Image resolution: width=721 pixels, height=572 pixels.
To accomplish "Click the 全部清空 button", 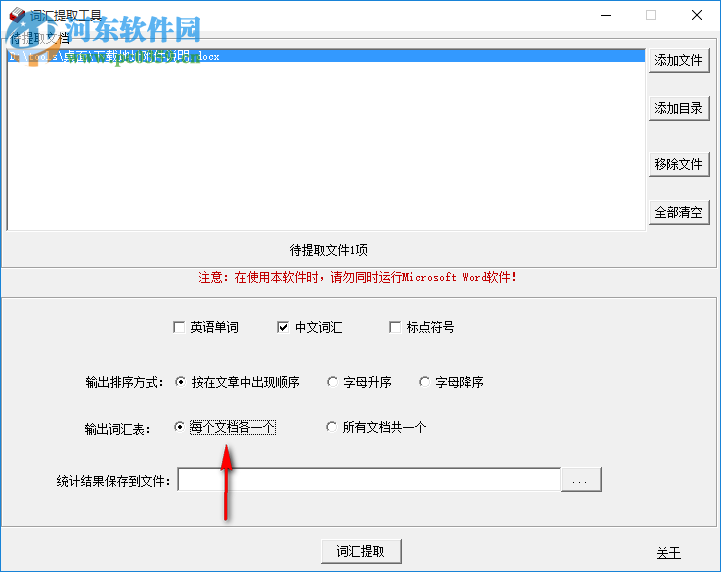I will click(x=679, y=212).
